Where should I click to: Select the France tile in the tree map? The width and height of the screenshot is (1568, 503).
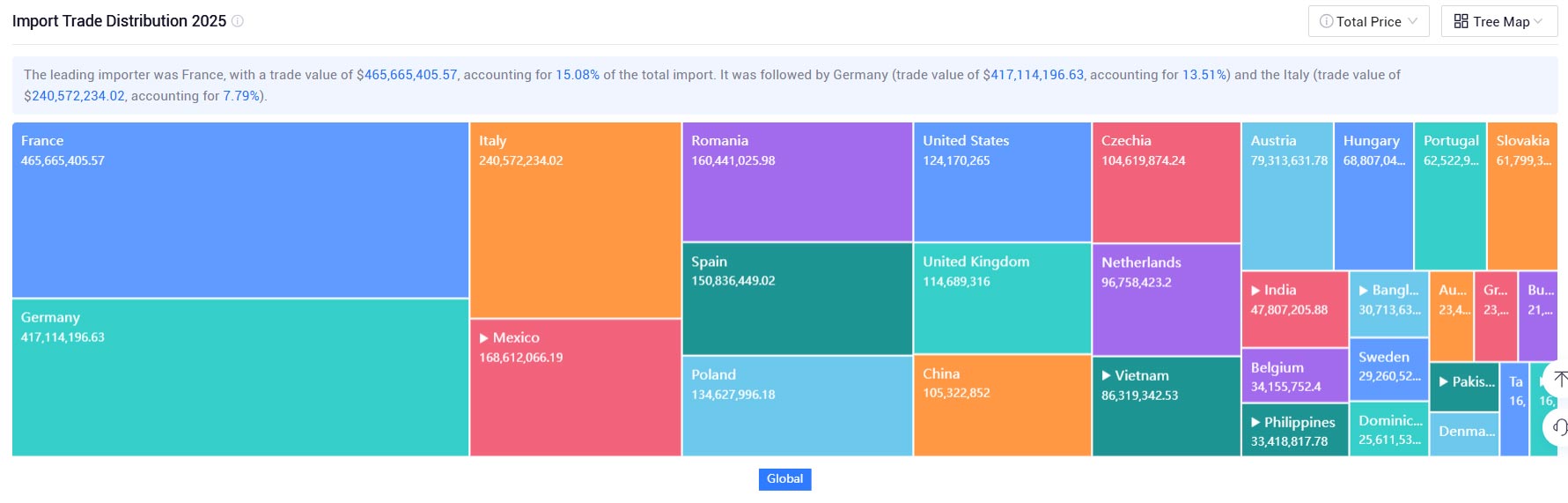pos(240,210)
